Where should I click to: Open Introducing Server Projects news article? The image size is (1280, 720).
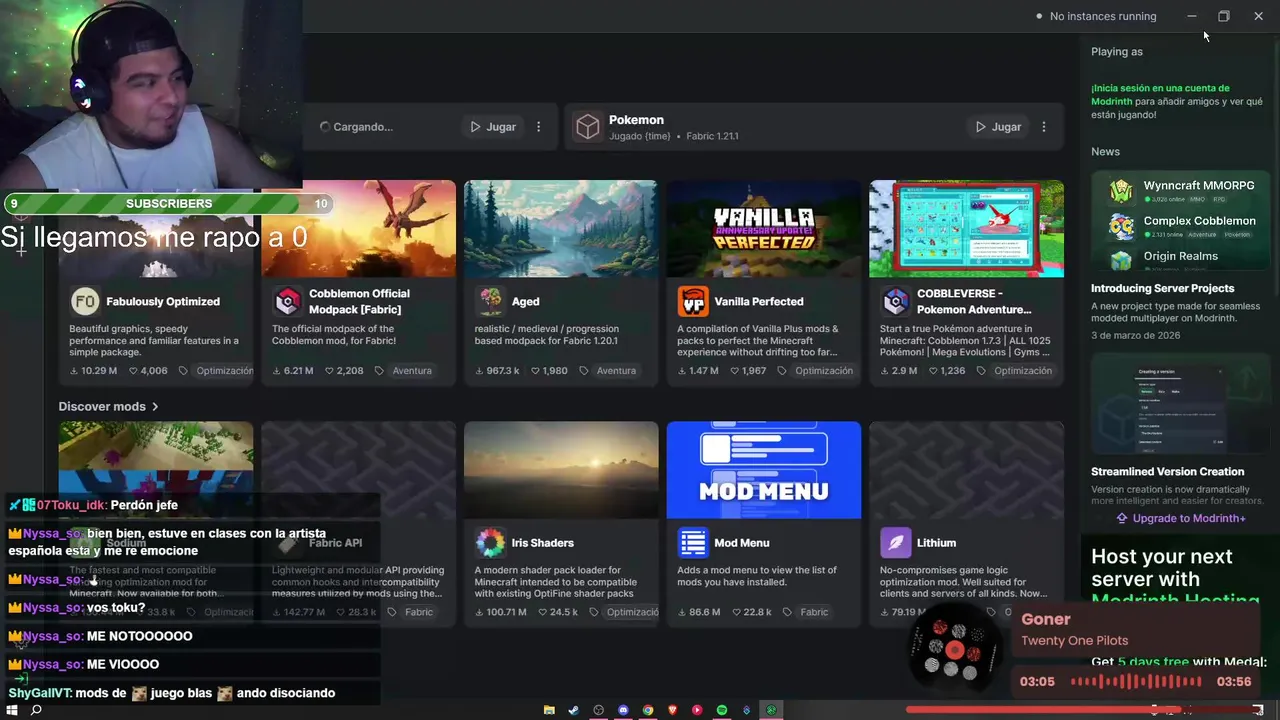click(x=1162, y=288)
